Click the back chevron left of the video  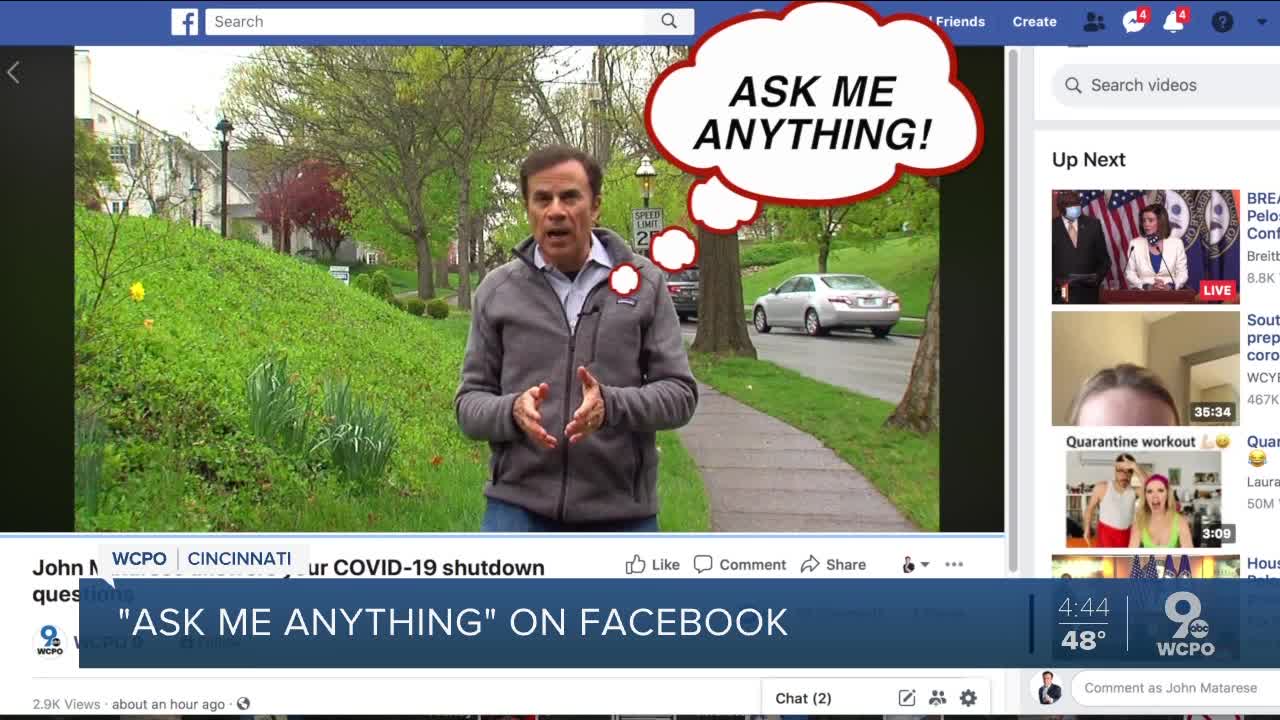[13, 72]
